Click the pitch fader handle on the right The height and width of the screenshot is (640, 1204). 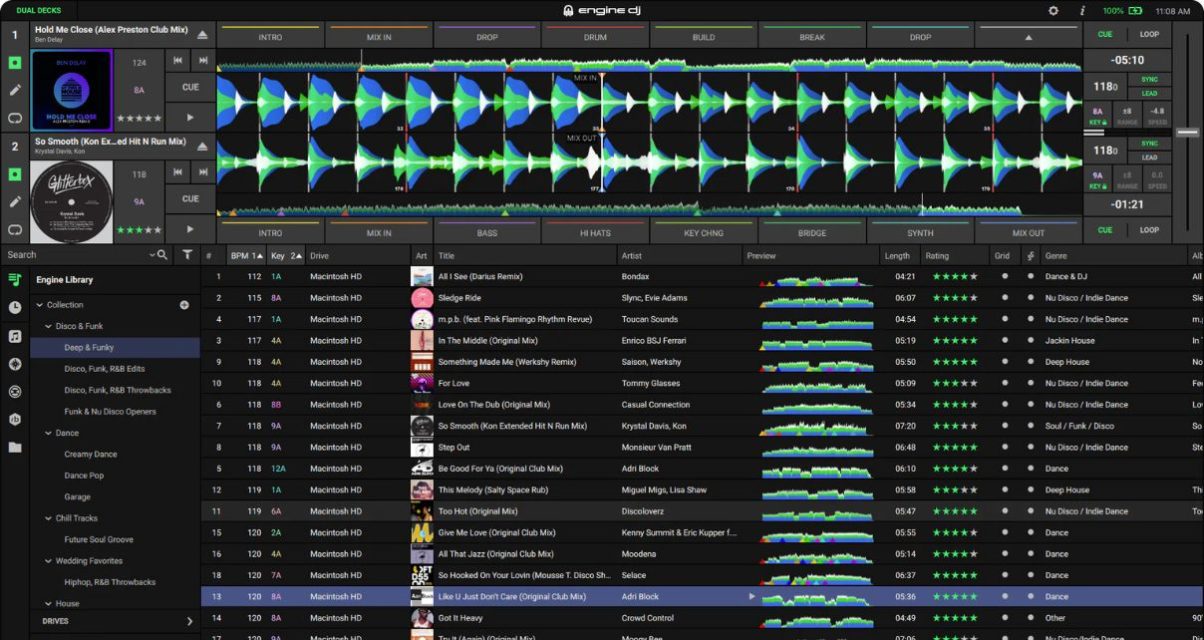(1188, 132)
